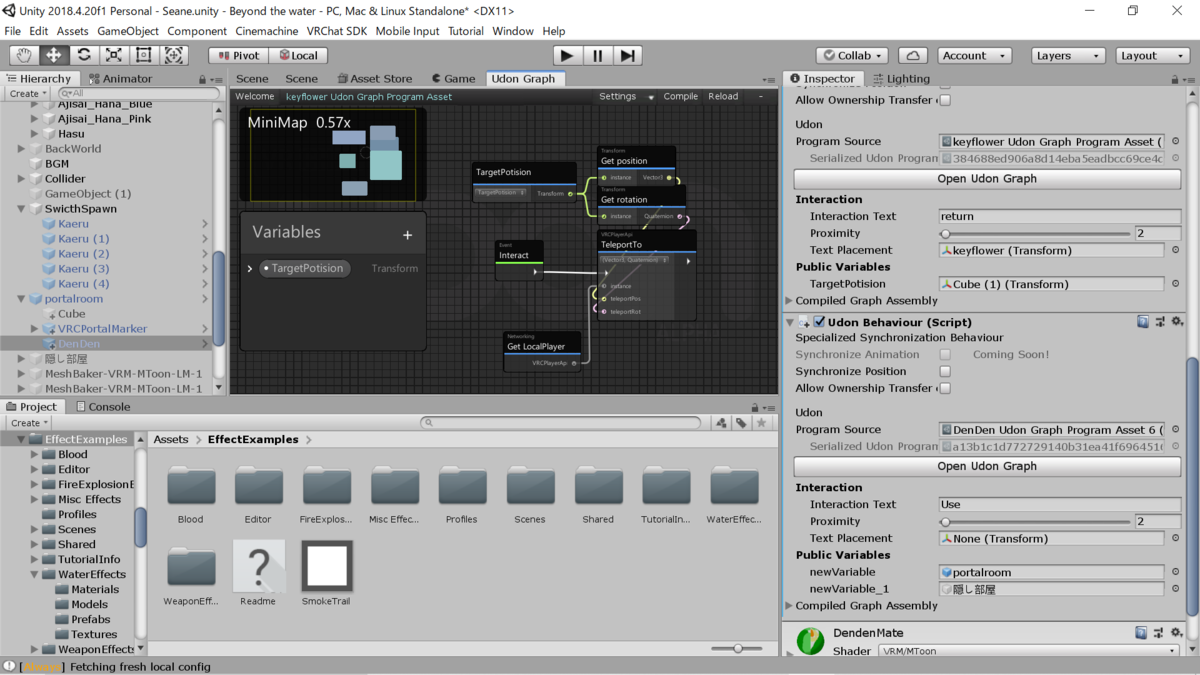Open Udon Behaviour help icon
The width and height of the screenshot is (1200, 675).
coord(1143,322)
